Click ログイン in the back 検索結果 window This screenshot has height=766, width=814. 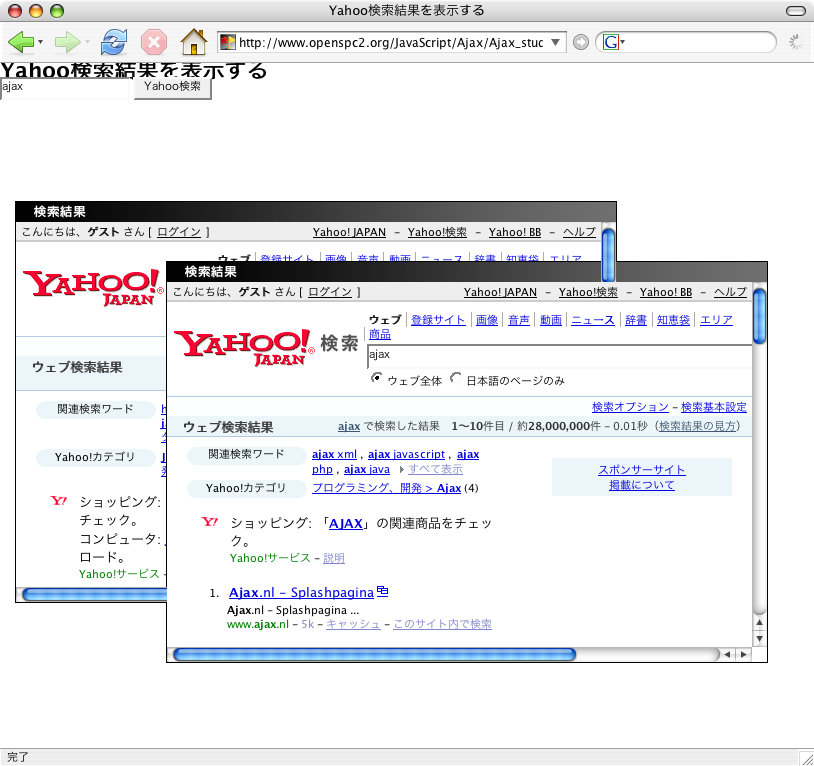coord(179,232)
